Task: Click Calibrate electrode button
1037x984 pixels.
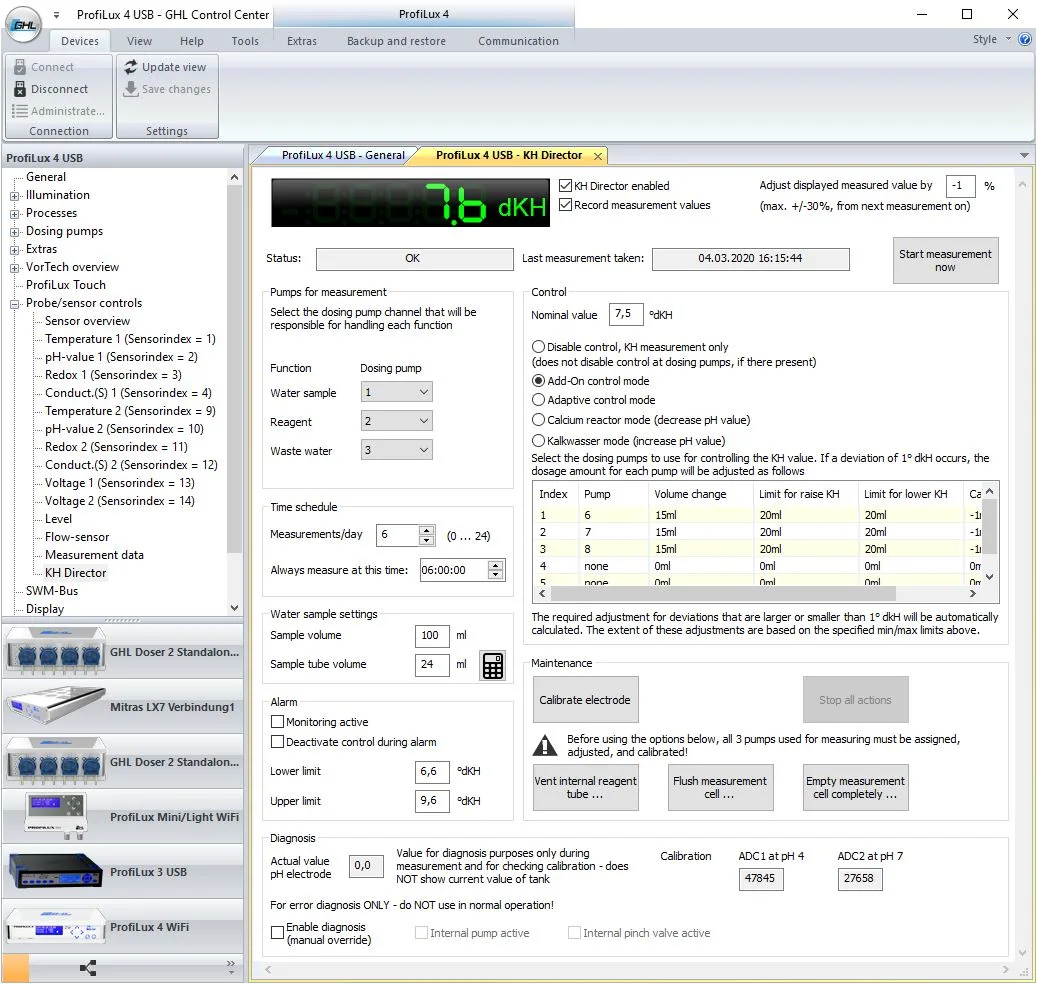Action: tap(585, 700)
